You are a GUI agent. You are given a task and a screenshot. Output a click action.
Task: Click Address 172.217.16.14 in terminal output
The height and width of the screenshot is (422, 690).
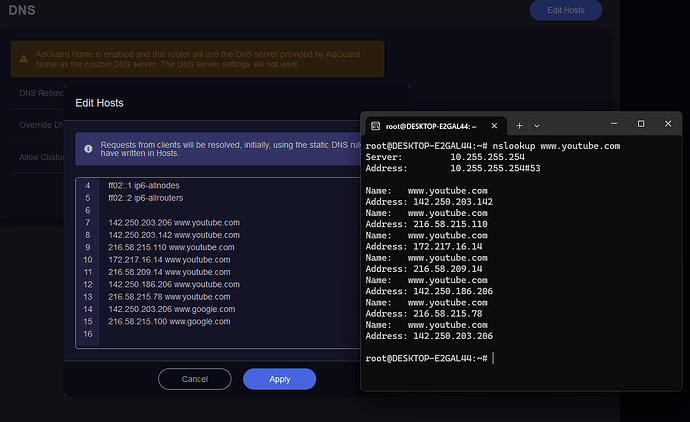tap(424, 246)
